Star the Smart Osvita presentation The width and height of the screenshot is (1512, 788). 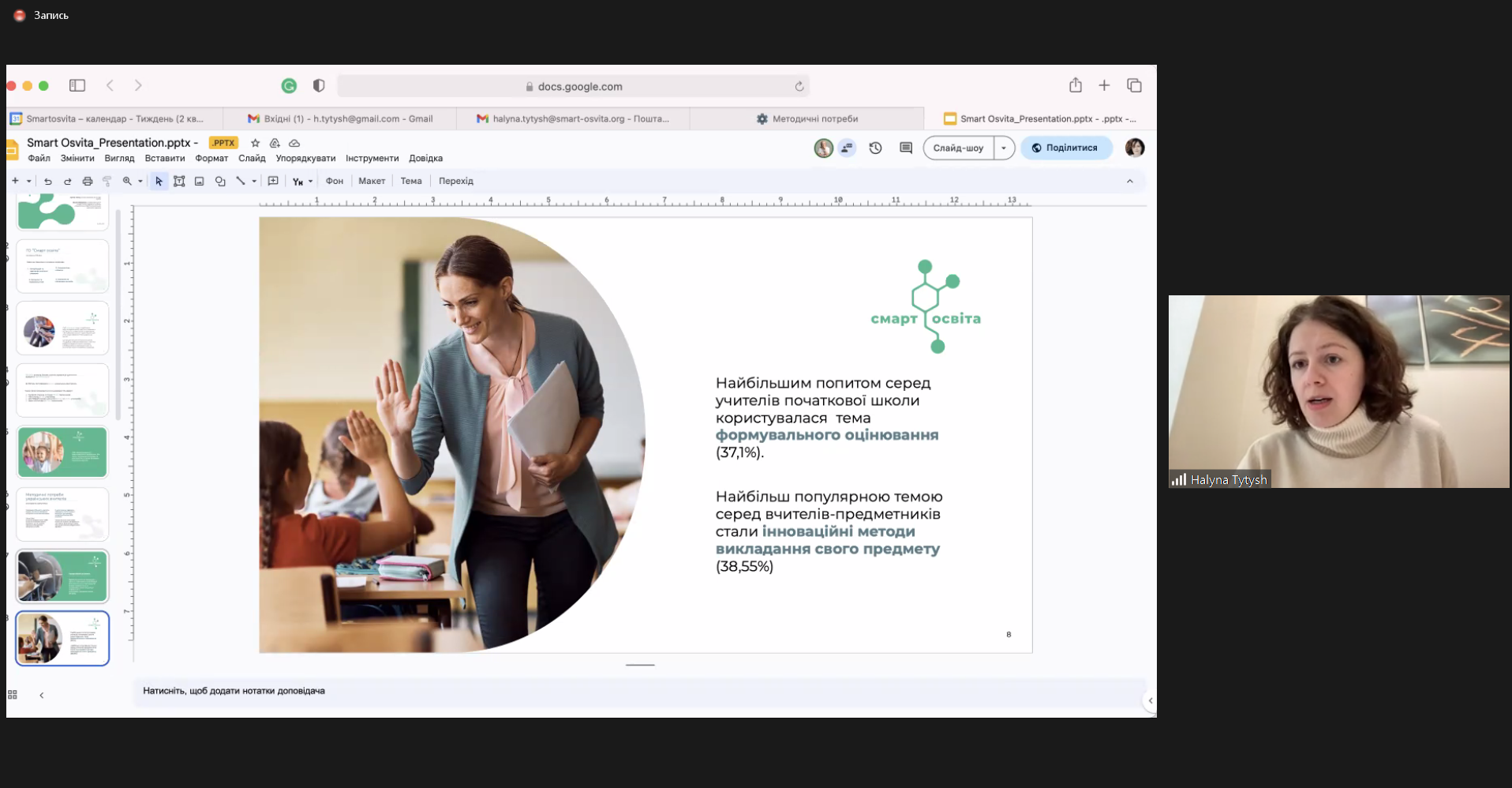coord(255,143)
